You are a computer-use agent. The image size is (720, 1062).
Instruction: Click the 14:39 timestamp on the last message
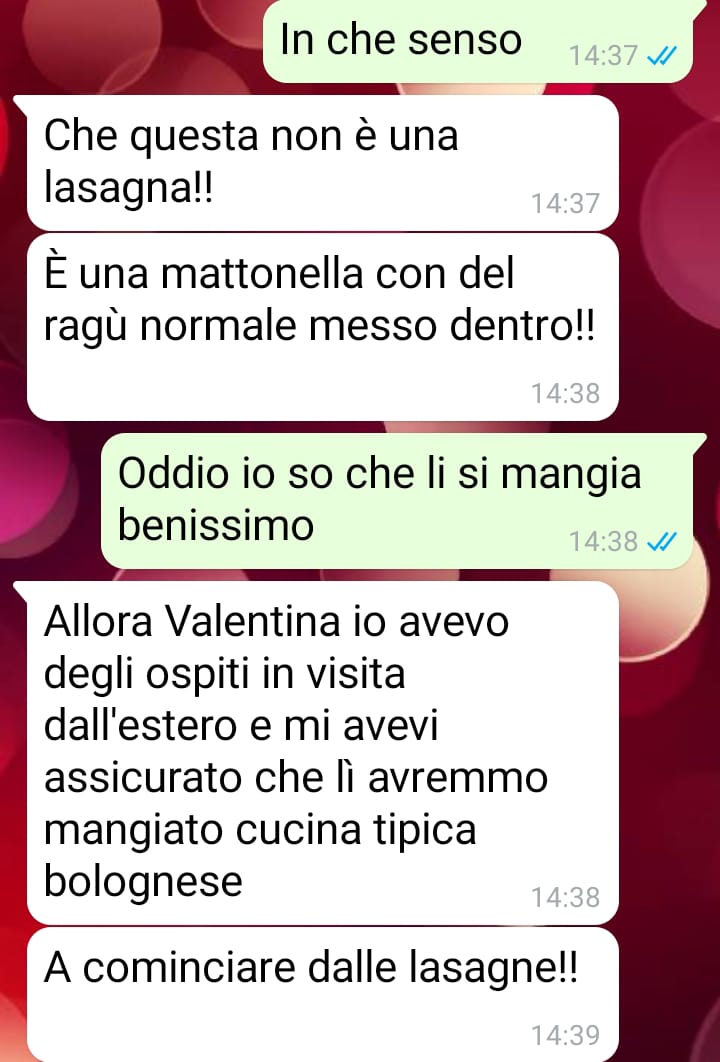[566, 1036]
